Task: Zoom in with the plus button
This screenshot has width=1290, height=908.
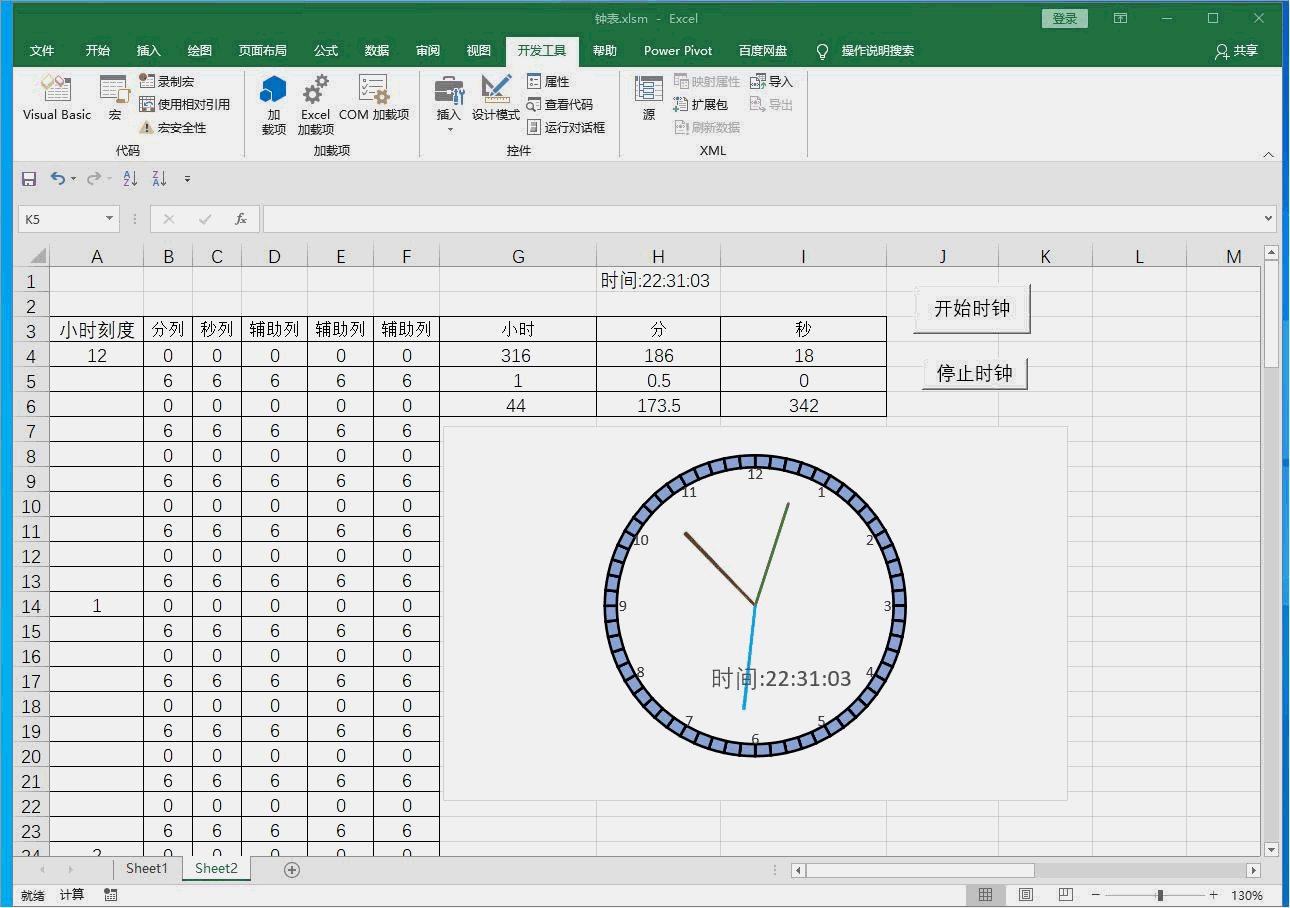Action: pyautogui.click(x=1213, y=895)
